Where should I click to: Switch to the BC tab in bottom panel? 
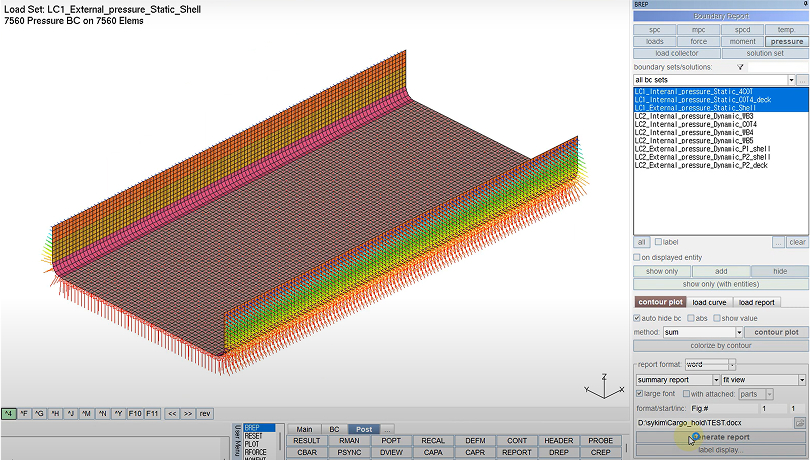pyautogui.click(x=334, y=429)
